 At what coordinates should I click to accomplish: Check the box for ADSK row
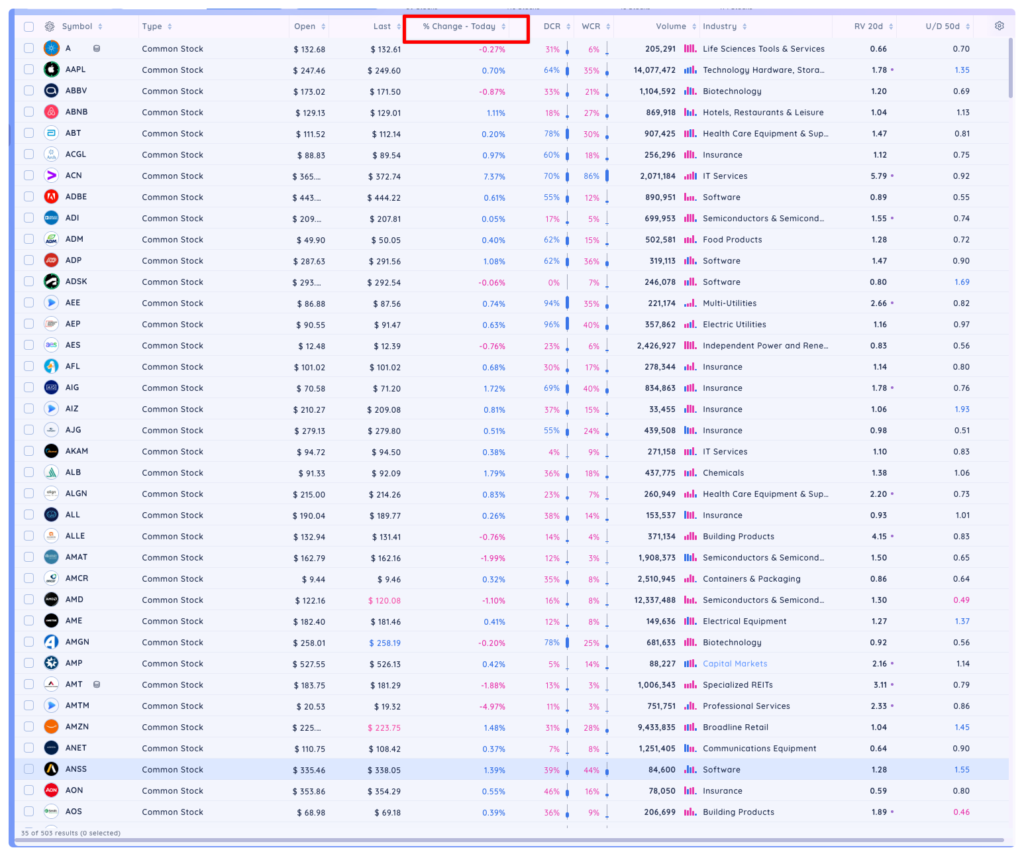point(29,281)
